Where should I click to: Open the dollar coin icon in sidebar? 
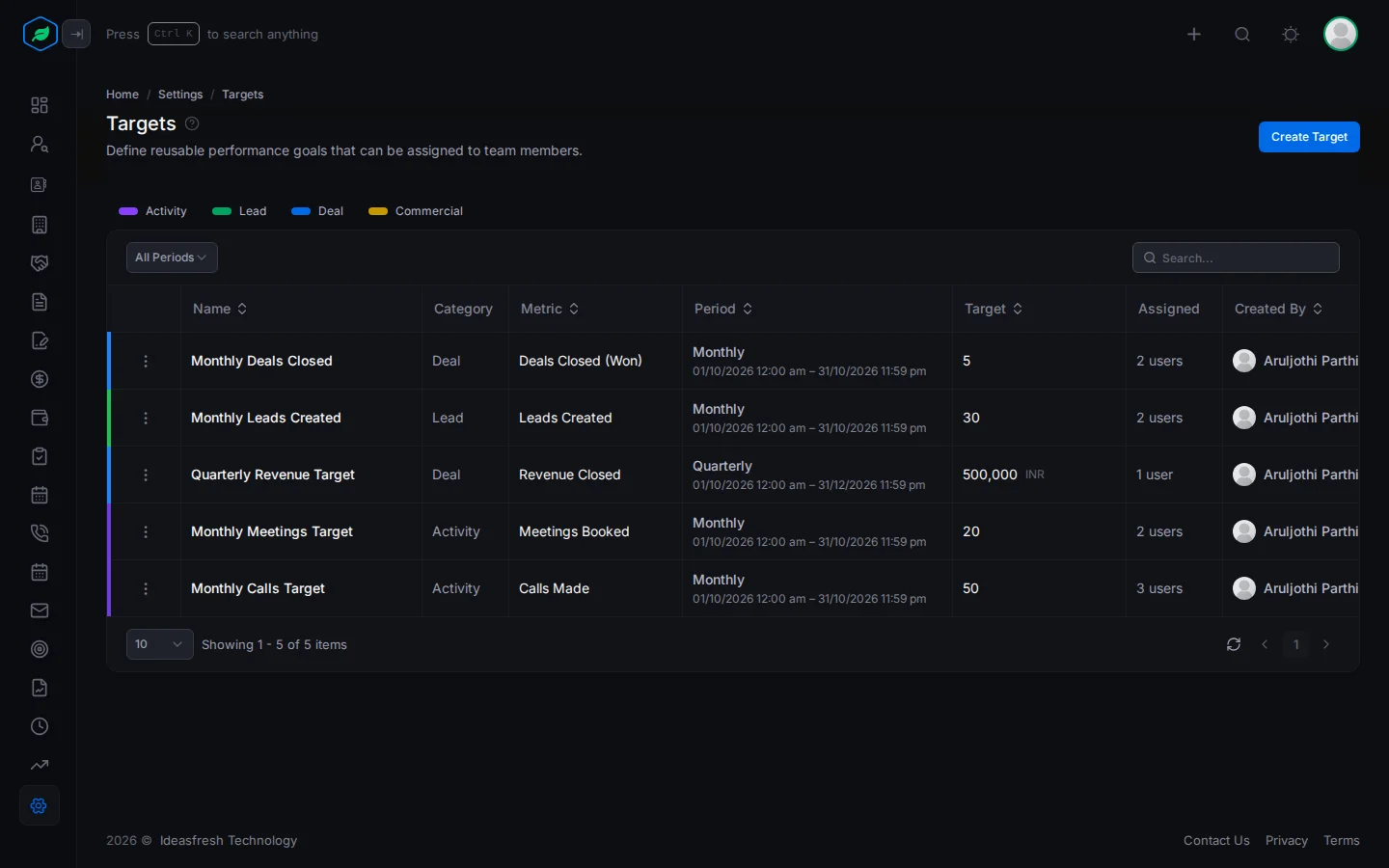[40, 379]
